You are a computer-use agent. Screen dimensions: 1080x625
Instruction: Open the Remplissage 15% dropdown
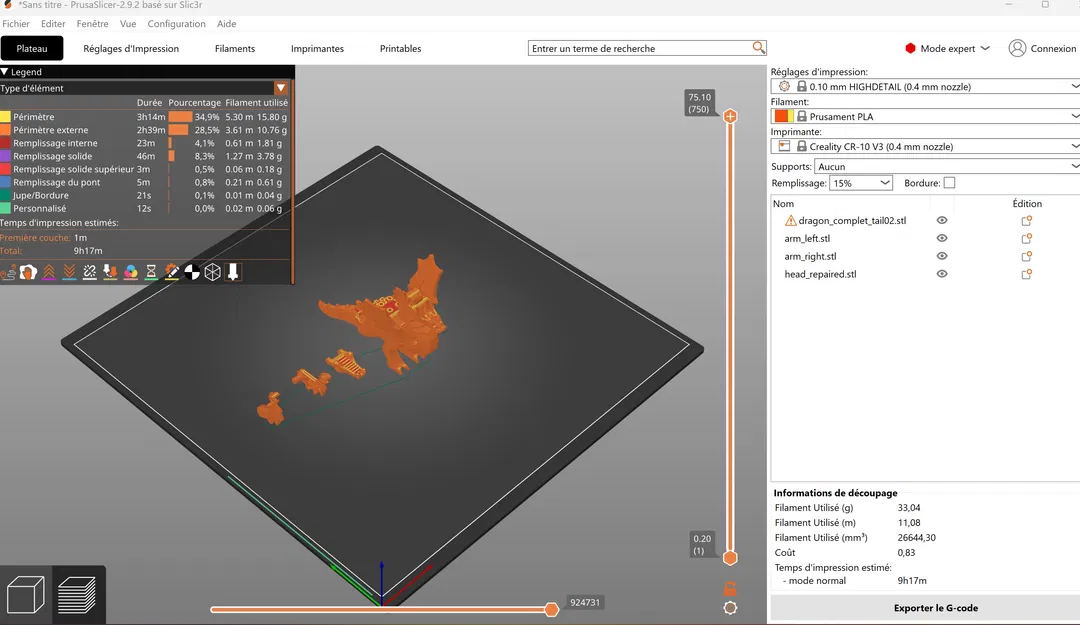(861, 183)
